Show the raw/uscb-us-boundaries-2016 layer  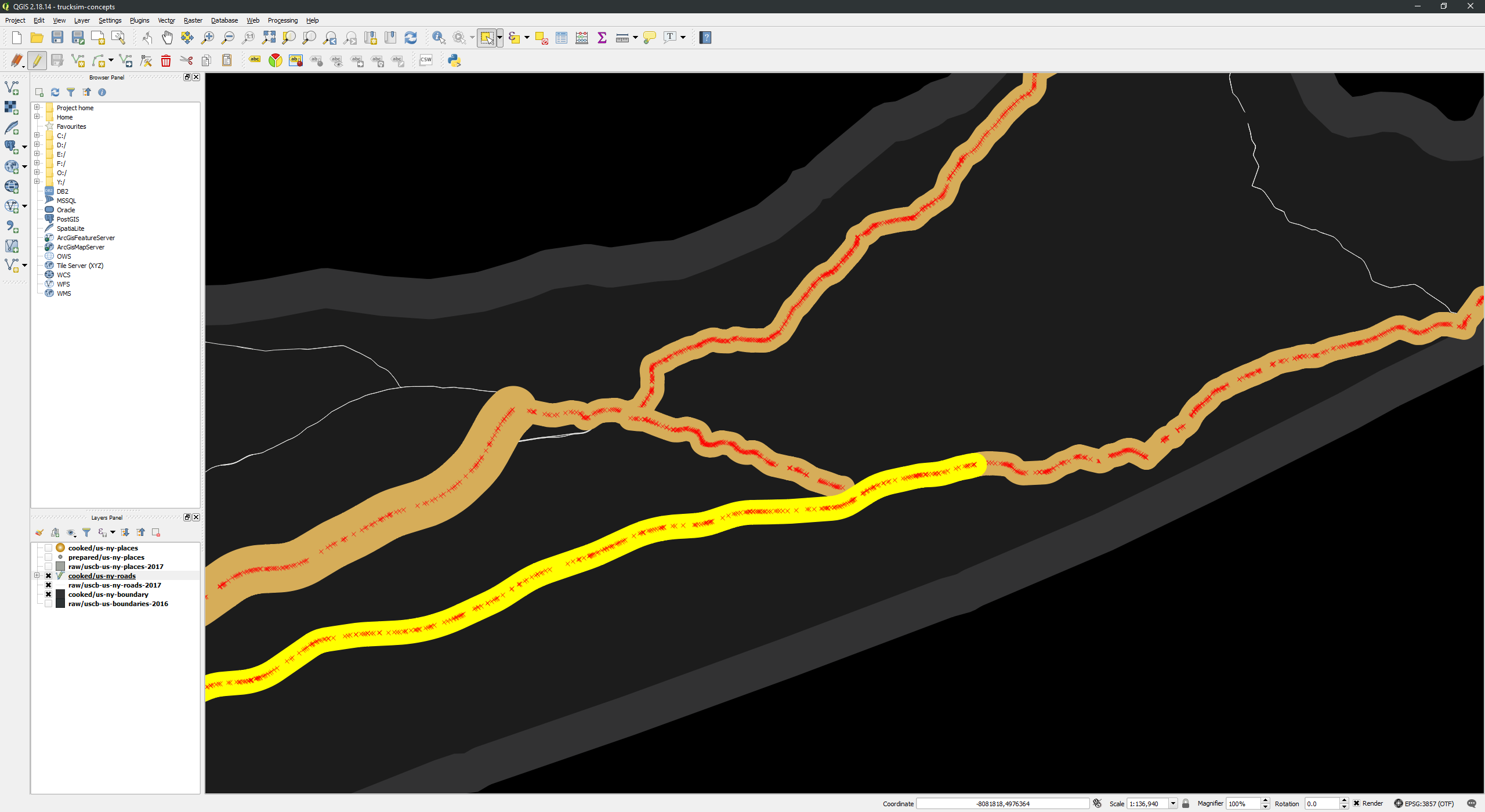49,604
